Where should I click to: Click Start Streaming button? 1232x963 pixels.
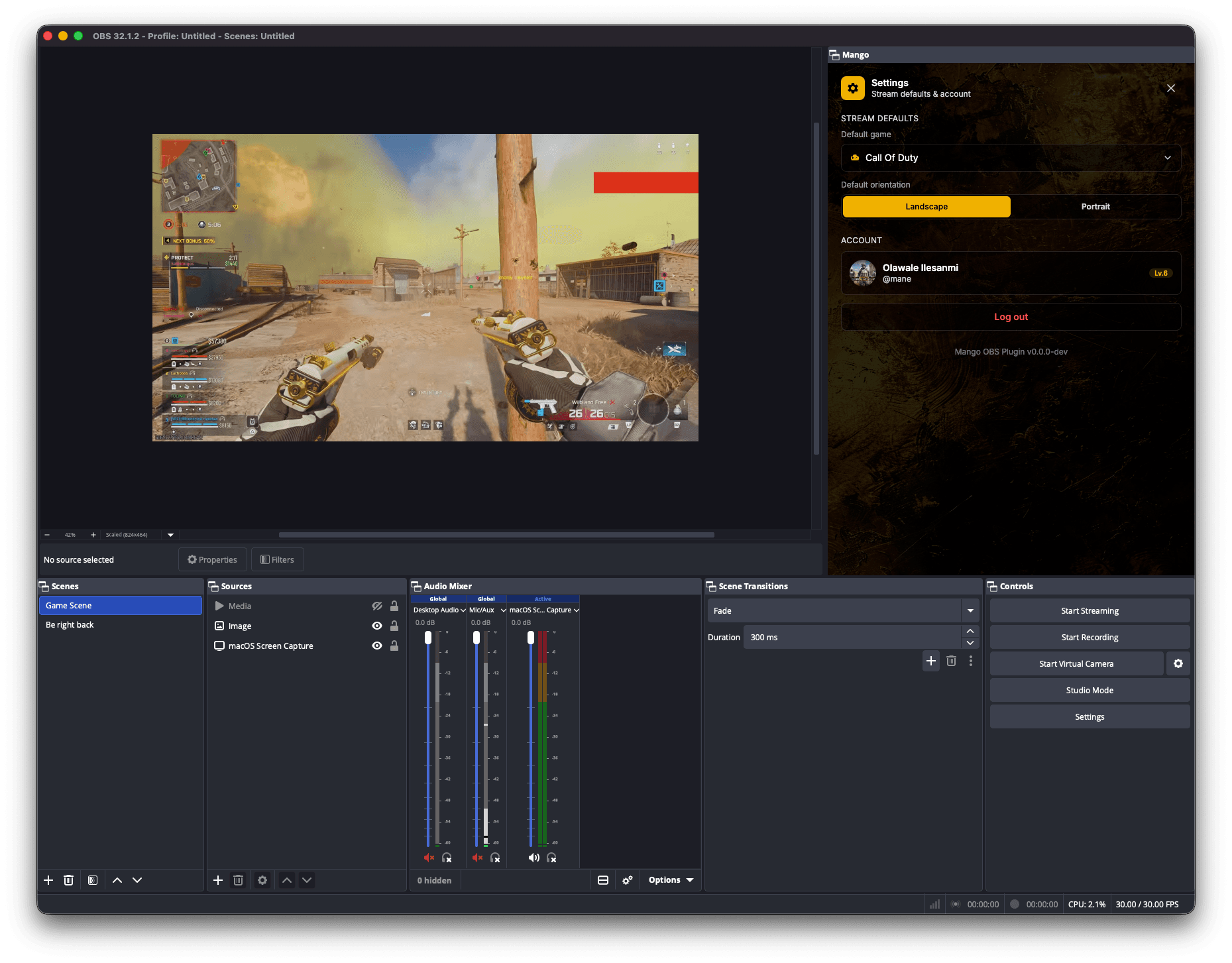point(1090,610)
